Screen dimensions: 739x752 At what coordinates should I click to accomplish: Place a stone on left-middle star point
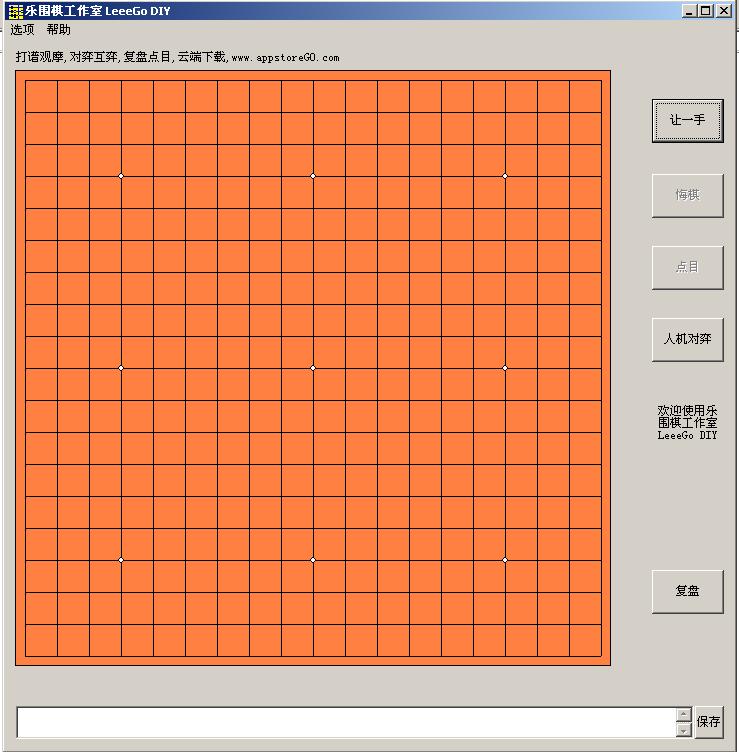[x=121, y=368]
